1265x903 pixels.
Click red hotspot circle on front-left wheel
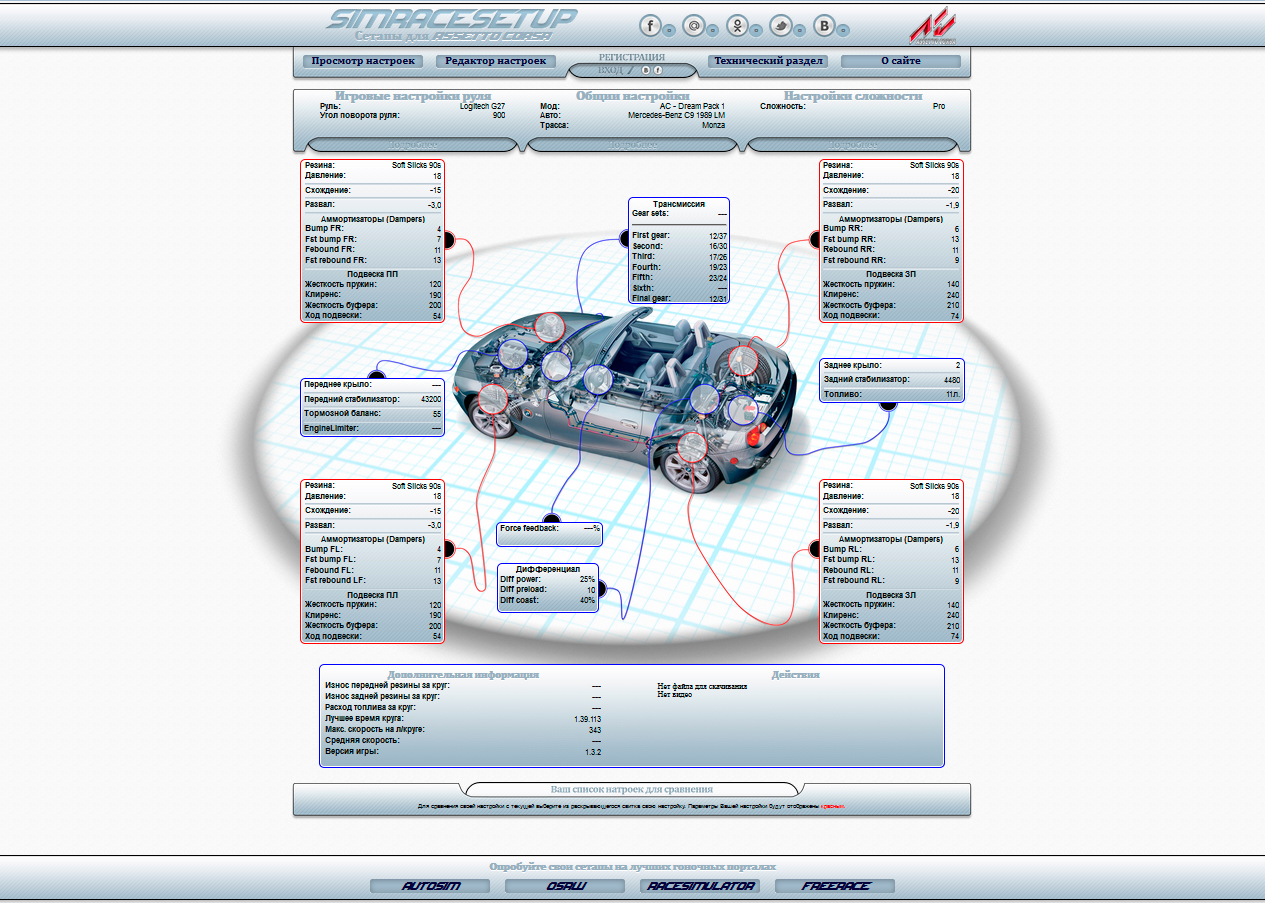click(493, 398)
